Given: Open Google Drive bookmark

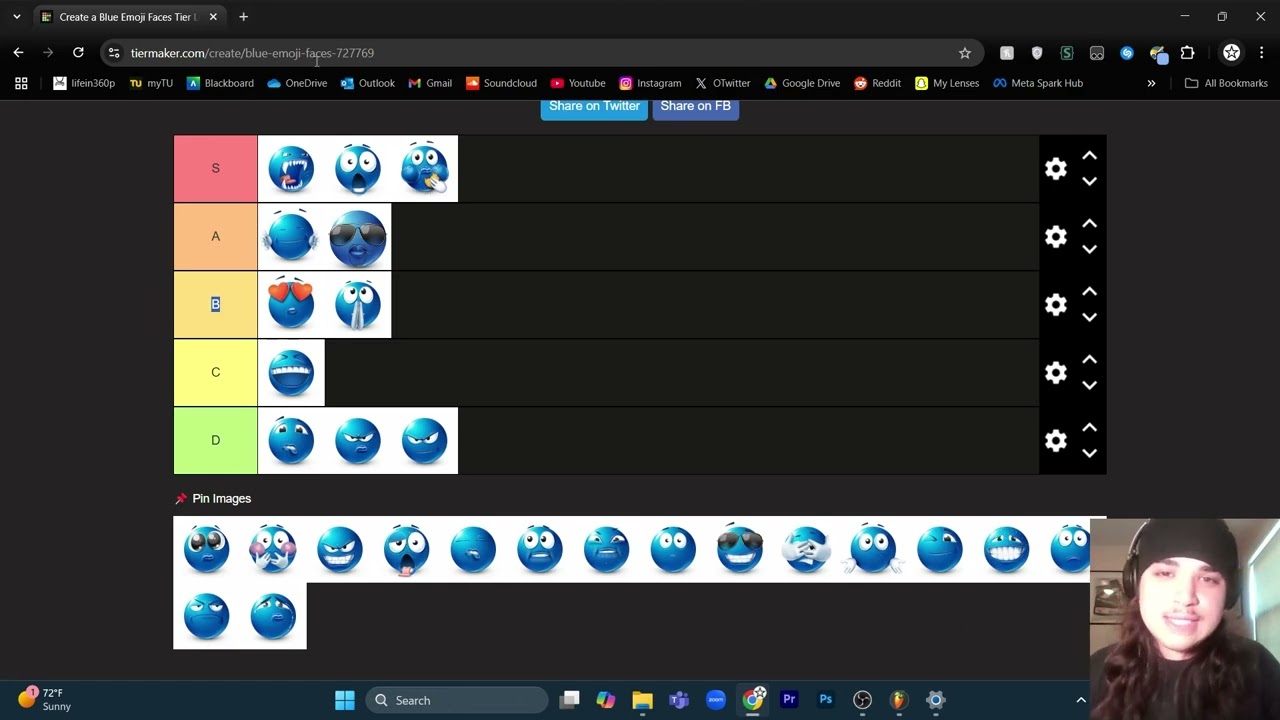Looking at the screenshot, I should 802,83.
